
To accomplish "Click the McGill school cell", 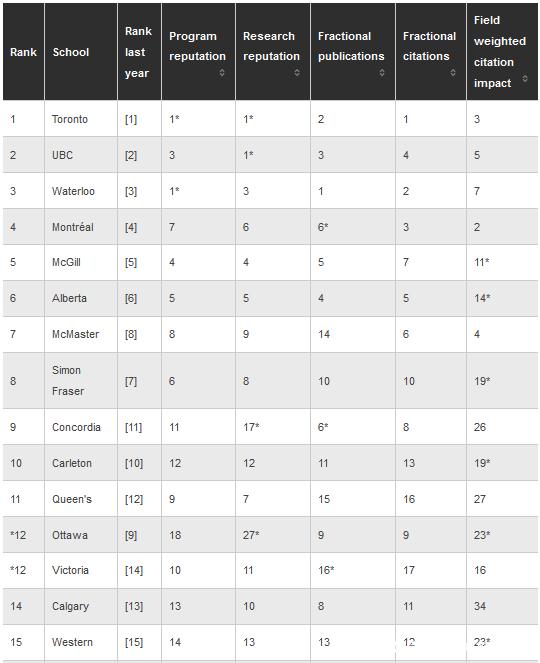I will click(81, 262).
